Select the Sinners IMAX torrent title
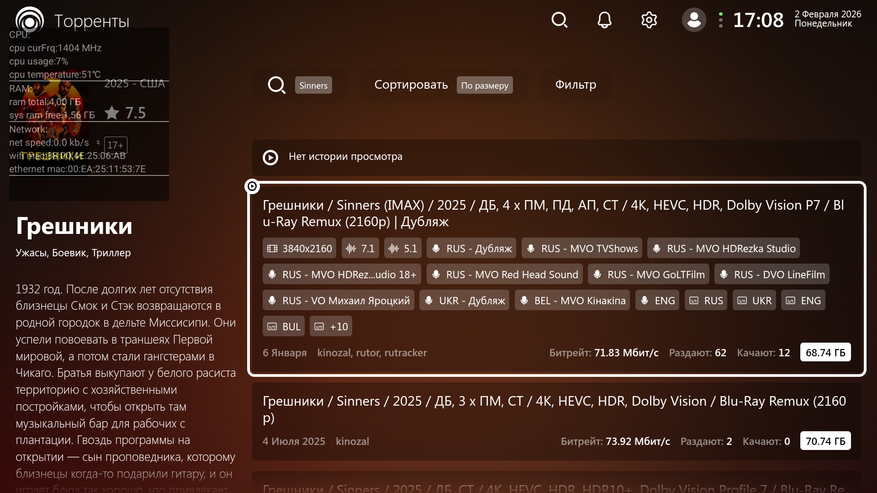The width and height of the screenshot is (877, 493). (553, 213)
